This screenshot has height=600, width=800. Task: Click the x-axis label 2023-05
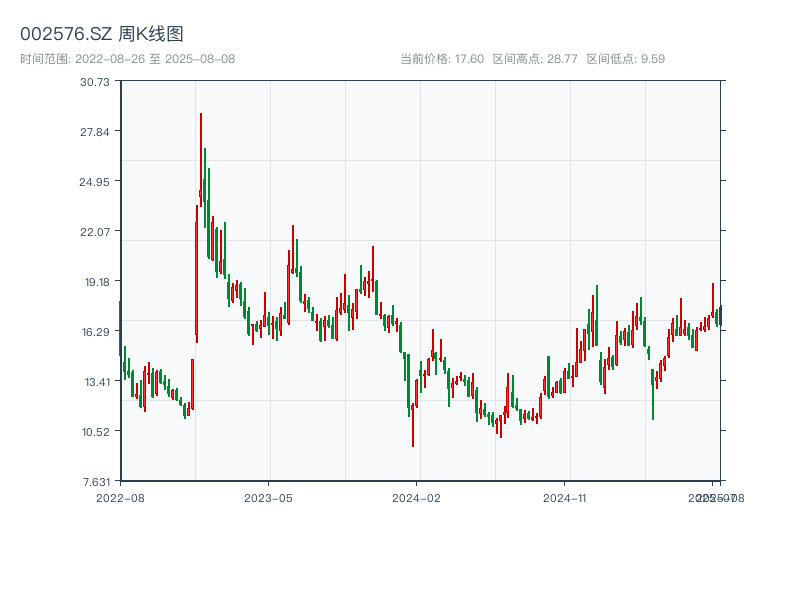pyautogui.click(x=268, y=498)
